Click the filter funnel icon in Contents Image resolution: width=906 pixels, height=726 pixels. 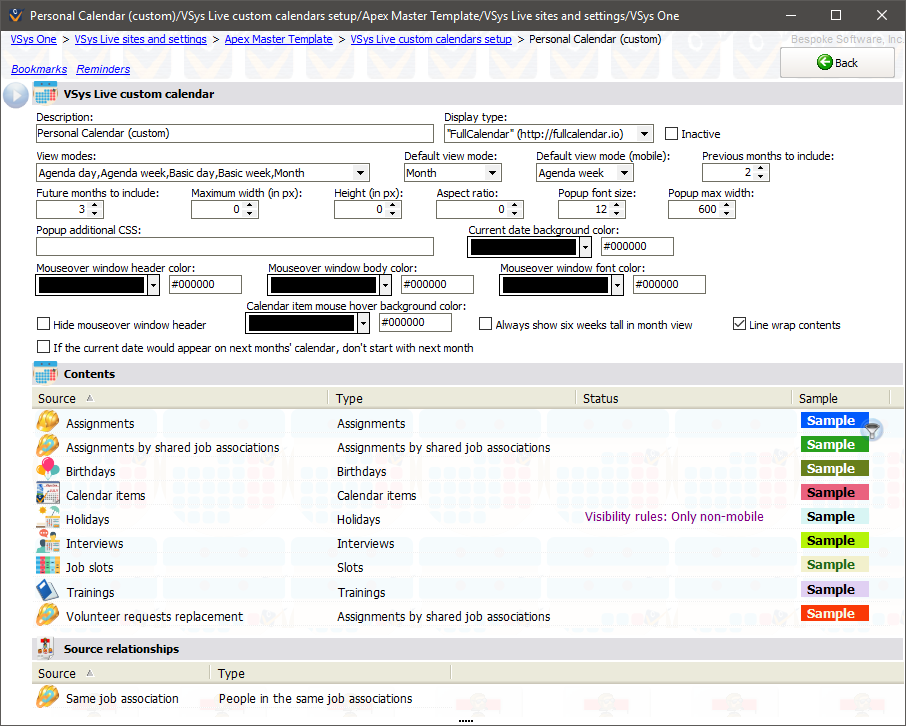(873, 430)
